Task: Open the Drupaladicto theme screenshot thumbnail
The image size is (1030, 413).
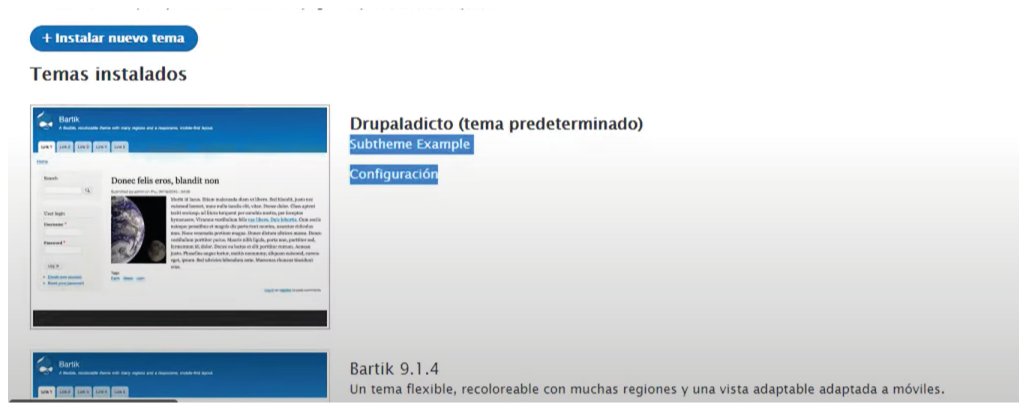Action: point(180,217)
